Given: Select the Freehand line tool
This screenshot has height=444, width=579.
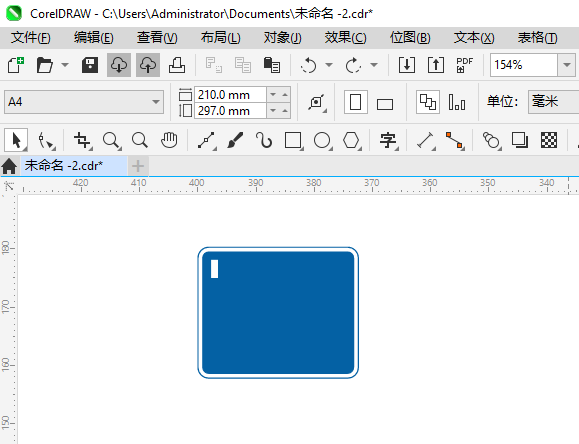Looking at the screenshot, I should point(207,141).
